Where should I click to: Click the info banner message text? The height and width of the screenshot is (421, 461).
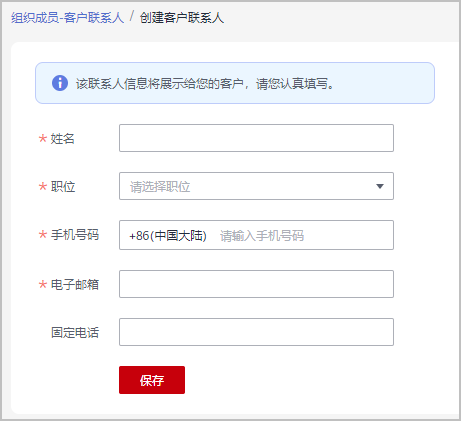point(205,83)
